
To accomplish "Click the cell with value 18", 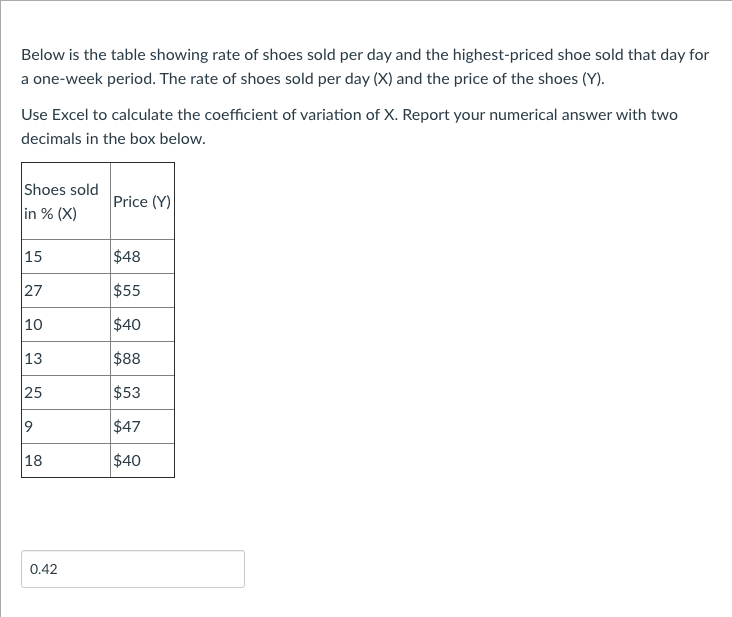I will [x=66, y=461].
